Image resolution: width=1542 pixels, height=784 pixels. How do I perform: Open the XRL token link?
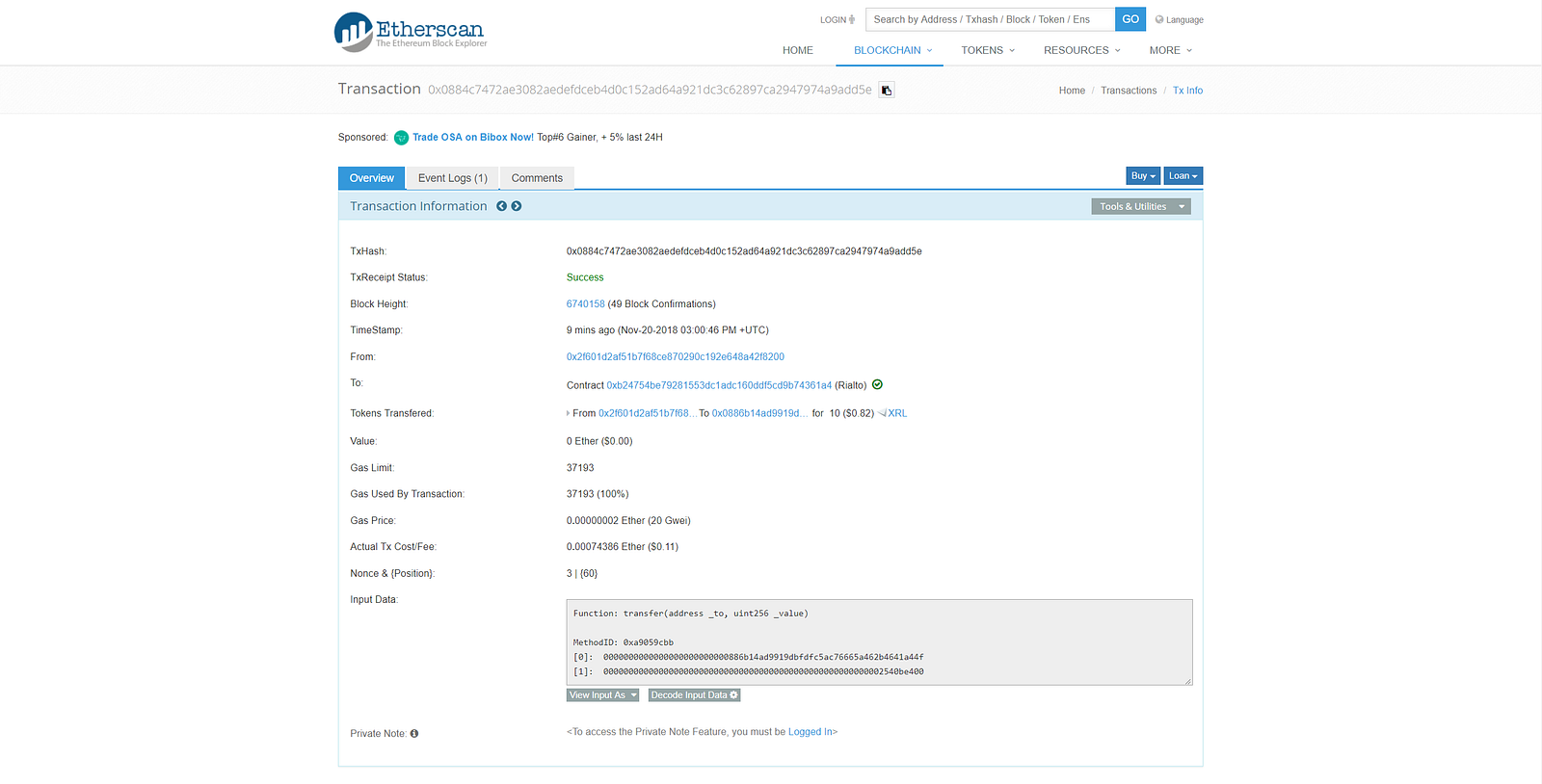coord(897,413)
